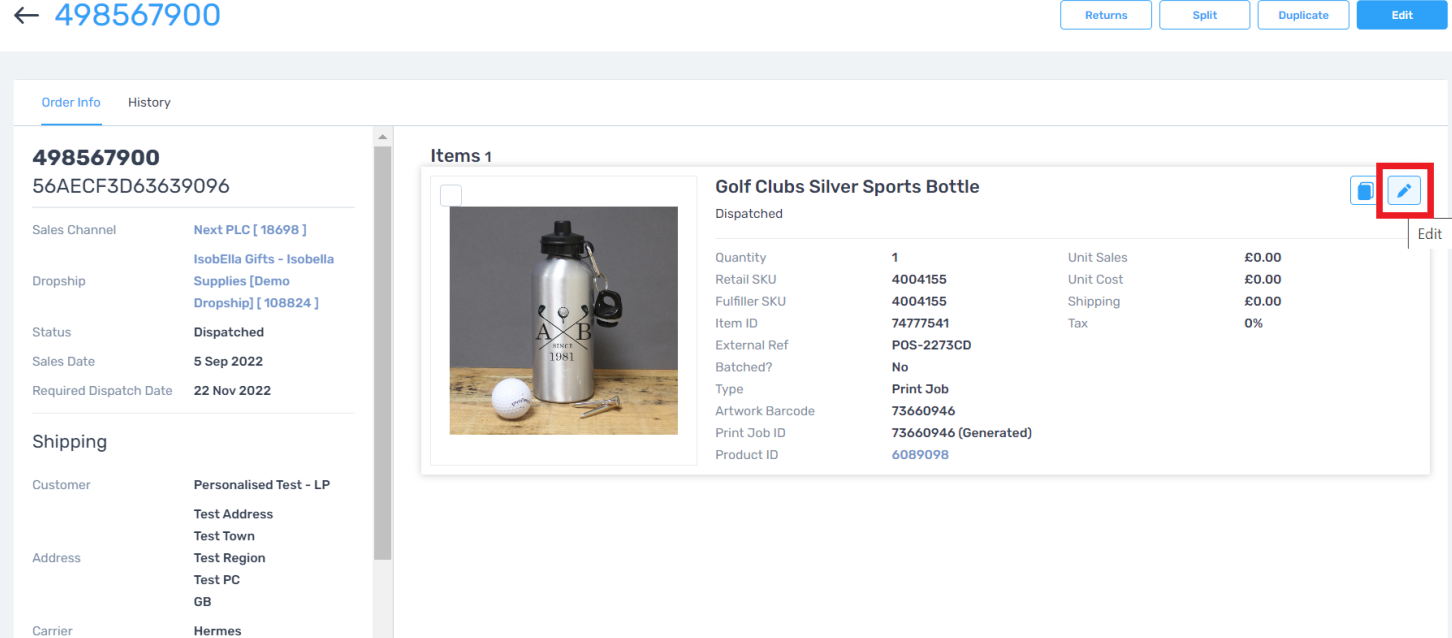Click the sidebar vertical scrollbar thumb
The image size is (1452, 638).
[x=382, y=350]
